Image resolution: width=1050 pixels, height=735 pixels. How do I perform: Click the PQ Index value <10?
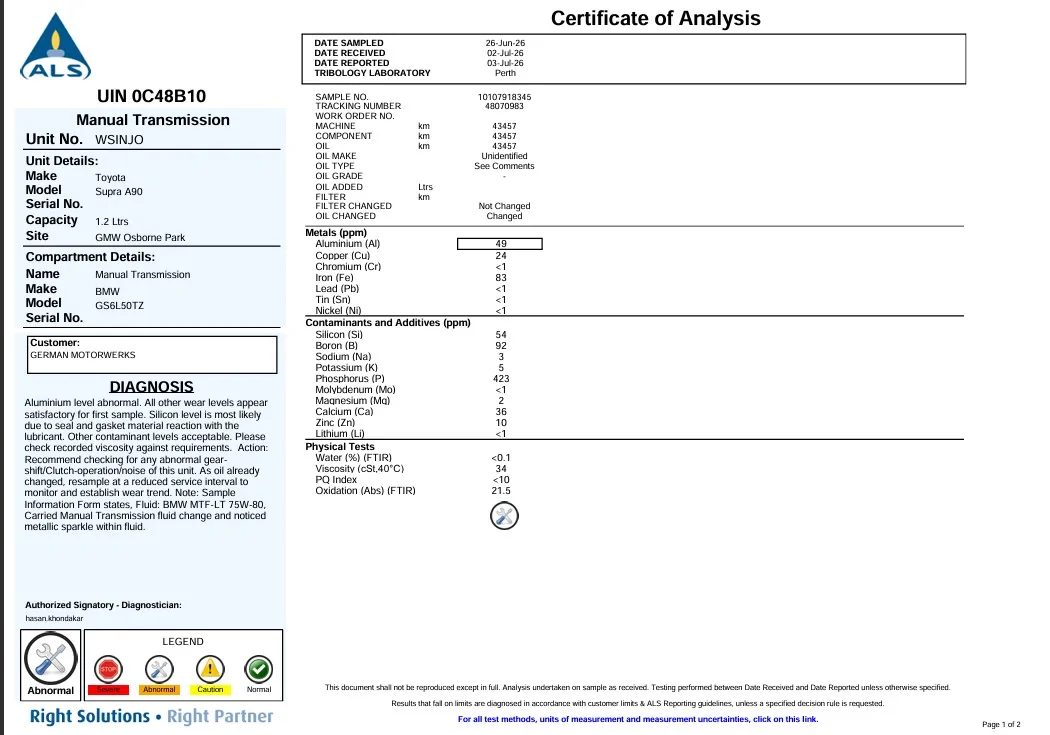pos(501,480)
